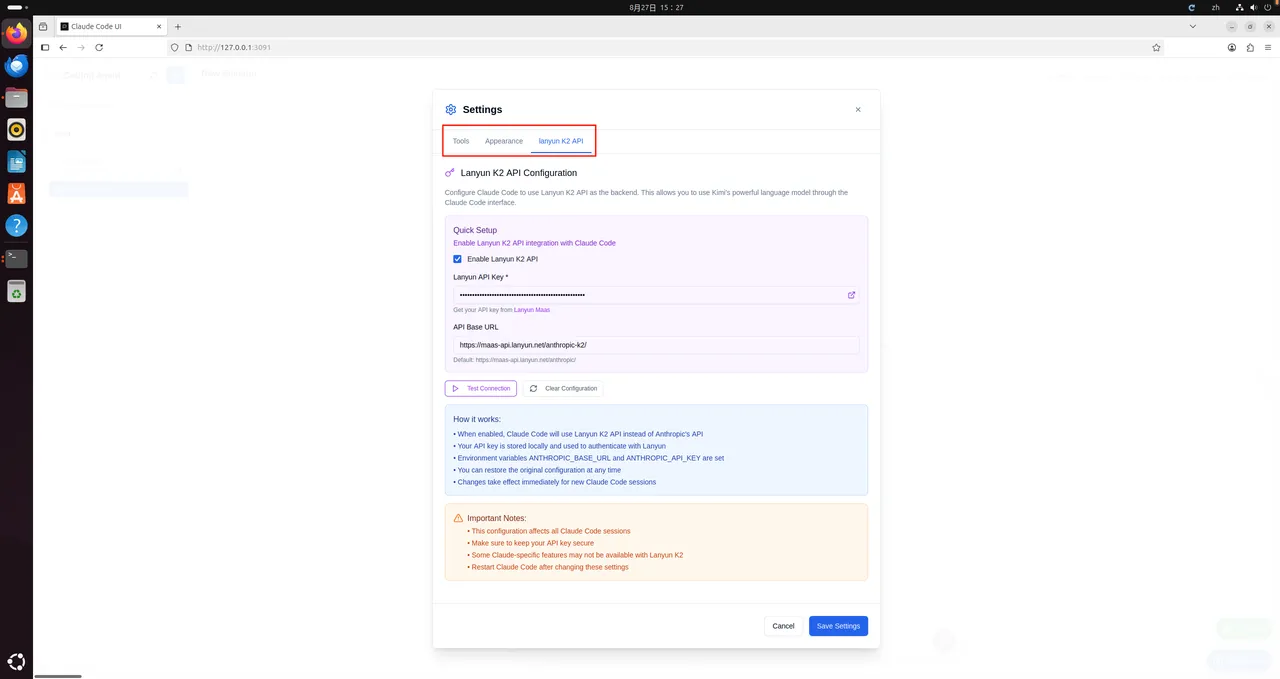1280x679 pixels.
Task: Switch to the Appearance tab
Action: 504,141
